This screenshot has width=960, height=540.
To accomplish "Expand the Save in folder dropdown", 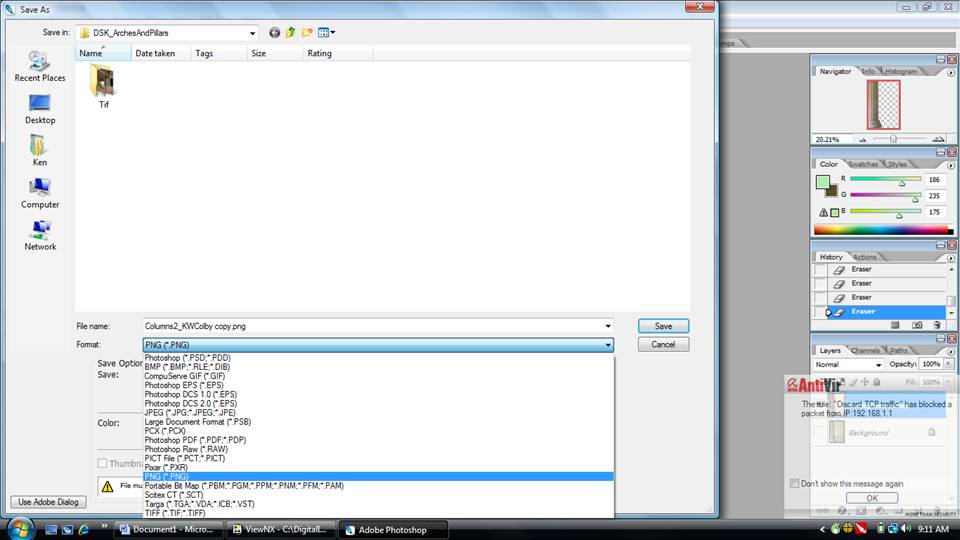I will pos(252,33).
